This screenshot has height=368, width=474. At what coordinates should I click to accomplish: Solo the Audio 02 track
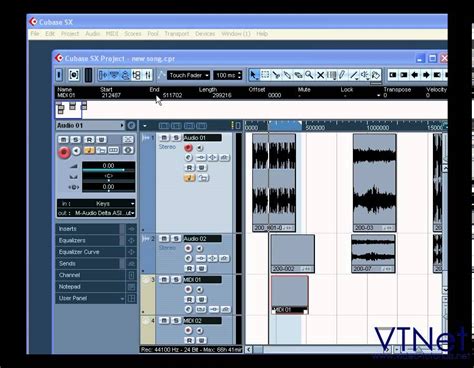176,239
